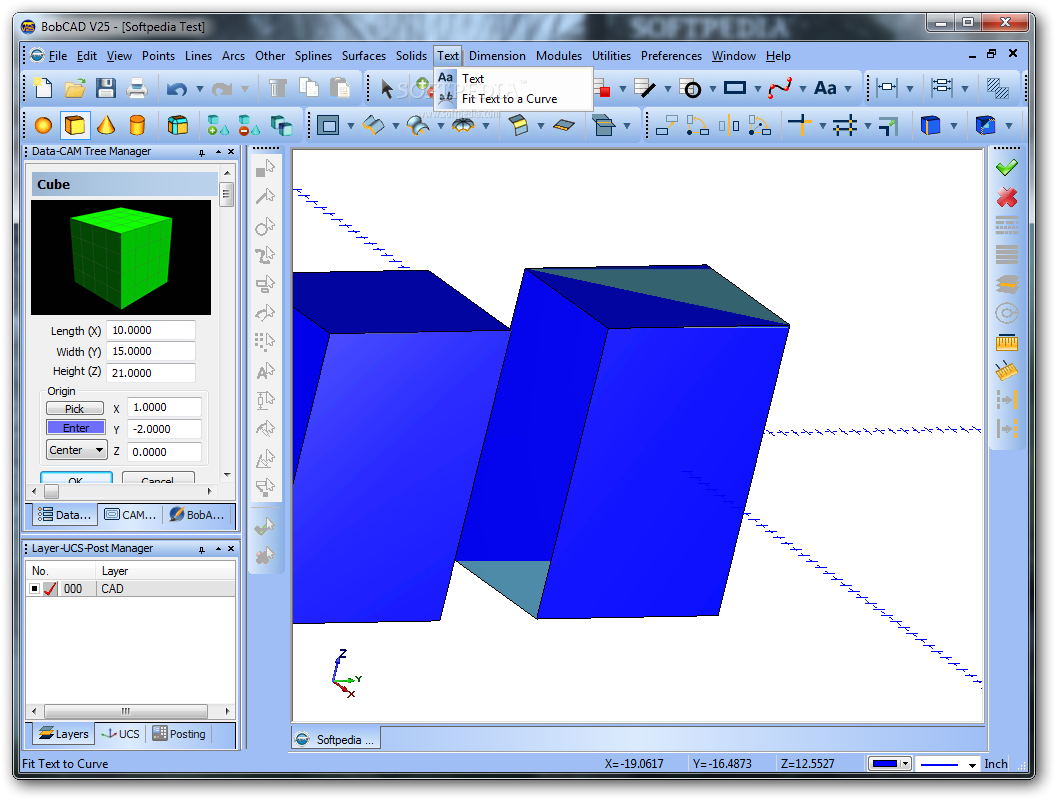The height and width of the screenshot is (800, 1056).
Task: Select the rectangle tool icon
Action: pyautogui.click(x=735, y=88)
